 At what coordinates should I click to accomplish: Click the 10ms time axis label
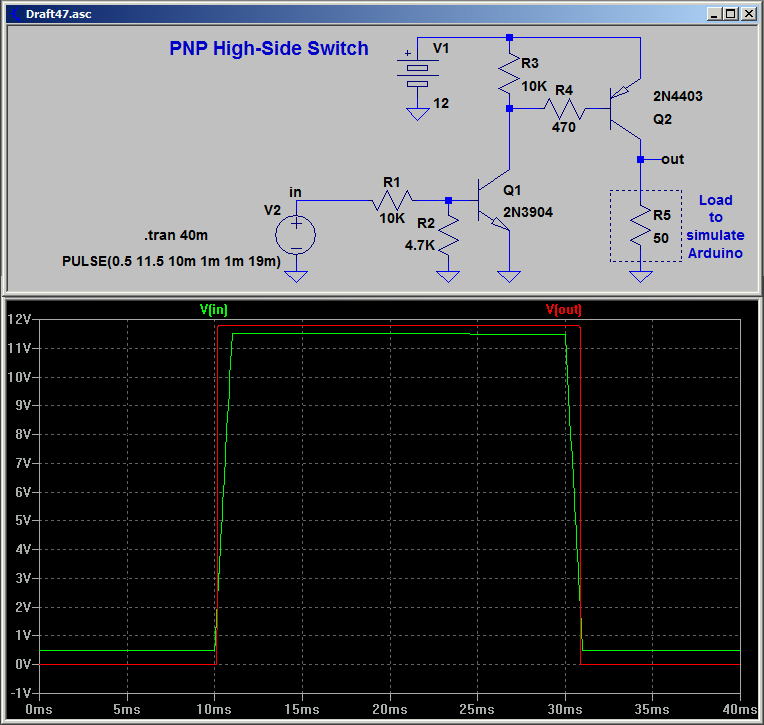pyautogui.click(x=214, y=709)
